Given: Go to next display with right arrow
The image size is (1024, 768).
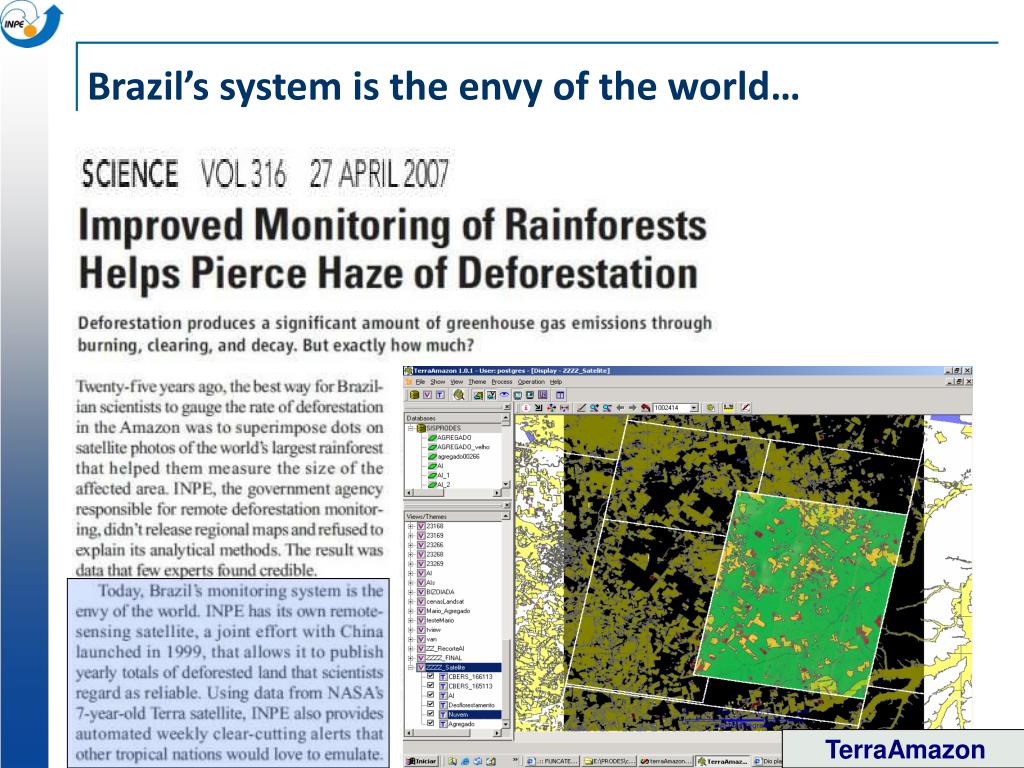Looking at the screenshot, I should 633,408.
